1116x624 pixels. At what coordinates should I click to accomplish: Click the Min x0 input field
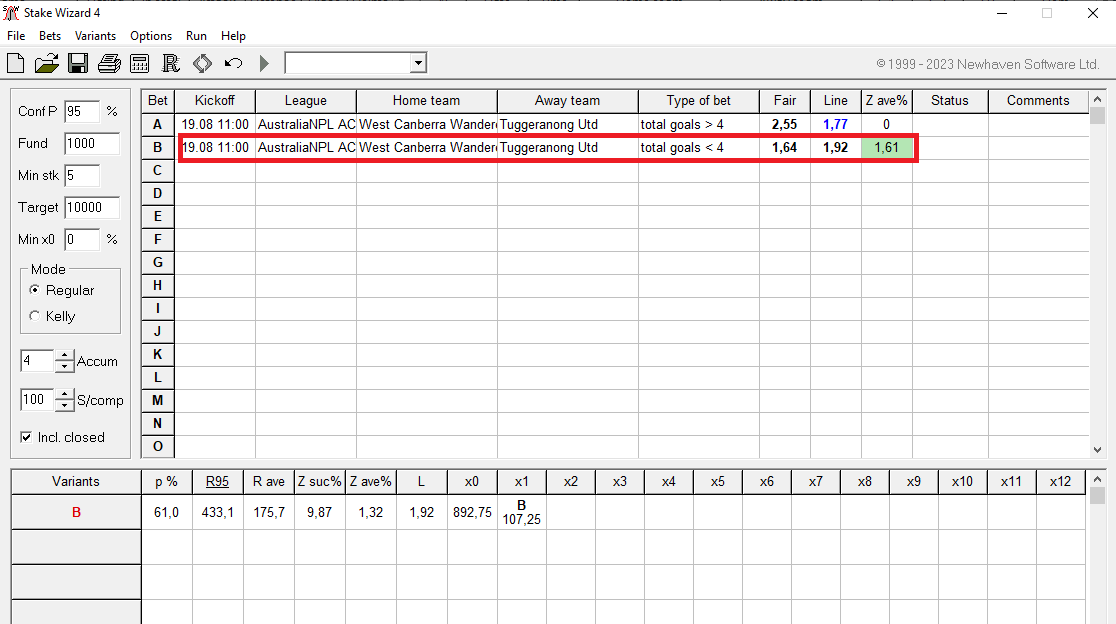[82, 239]
